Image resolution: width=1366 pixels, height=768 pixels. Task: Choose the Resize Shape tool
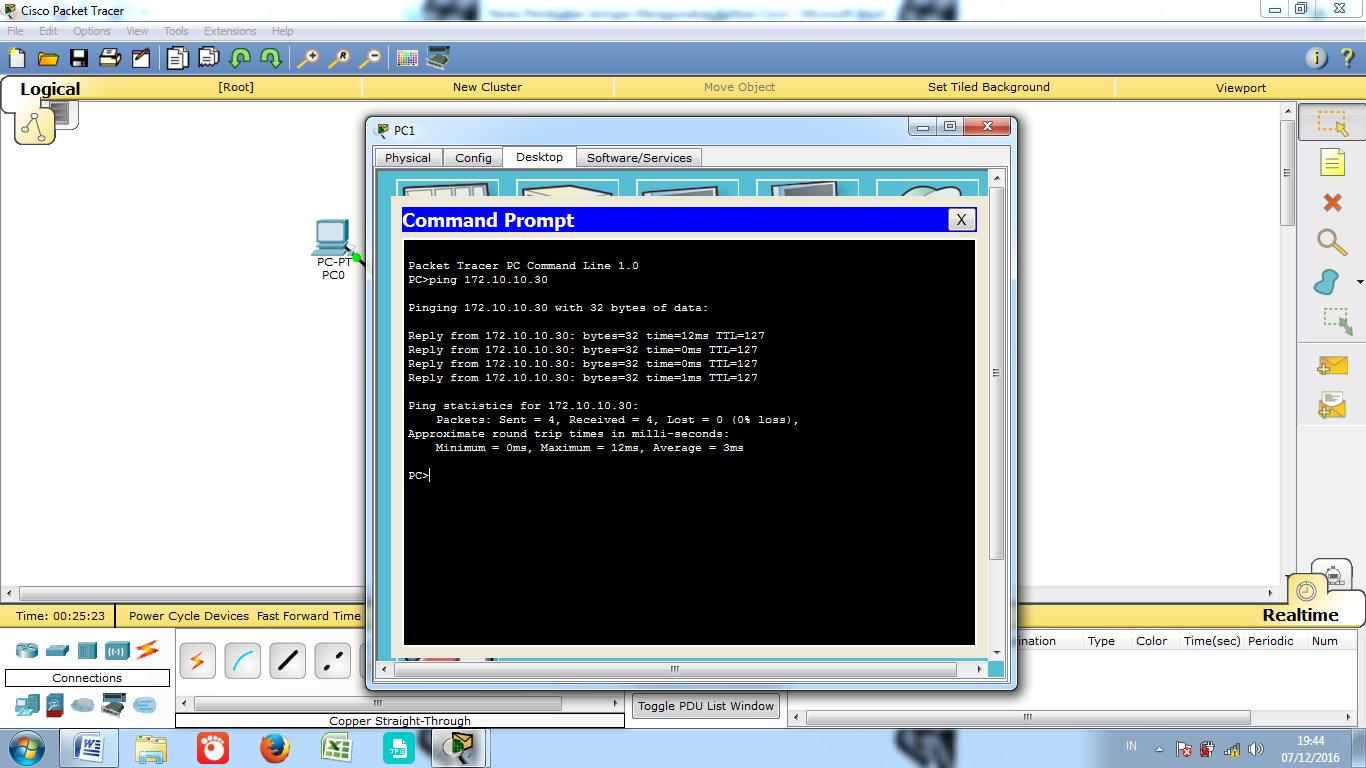pos(1336,321)
